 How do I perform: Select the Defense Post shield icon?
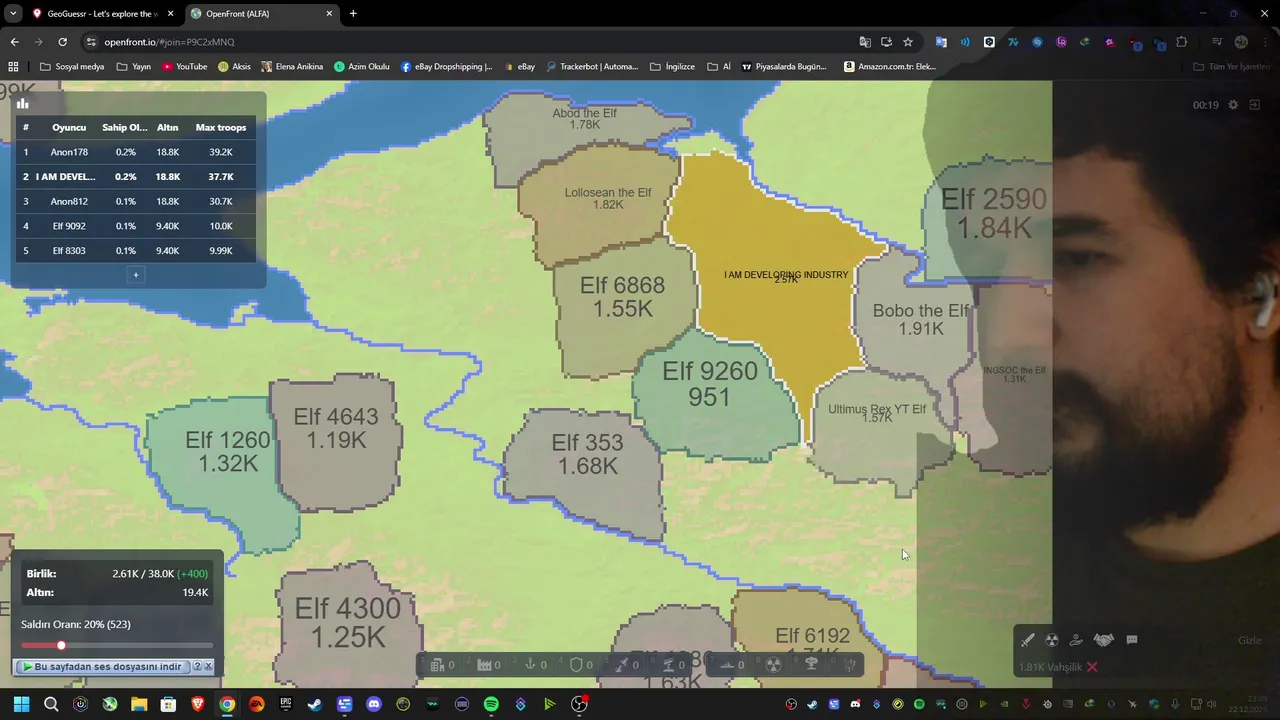(576, 664)
